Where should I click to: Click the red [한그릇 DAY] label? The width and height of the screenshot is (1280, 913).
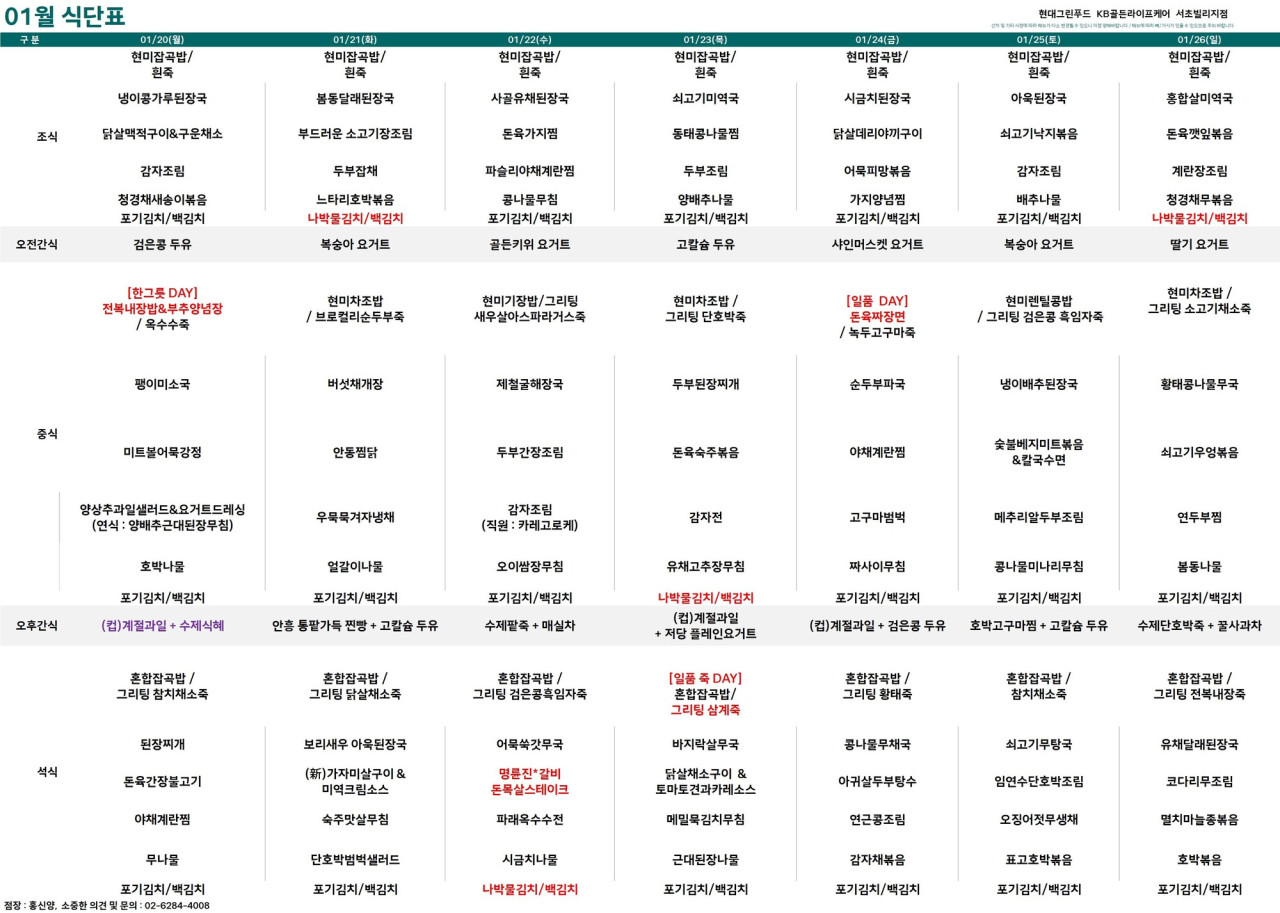point(162,293)
